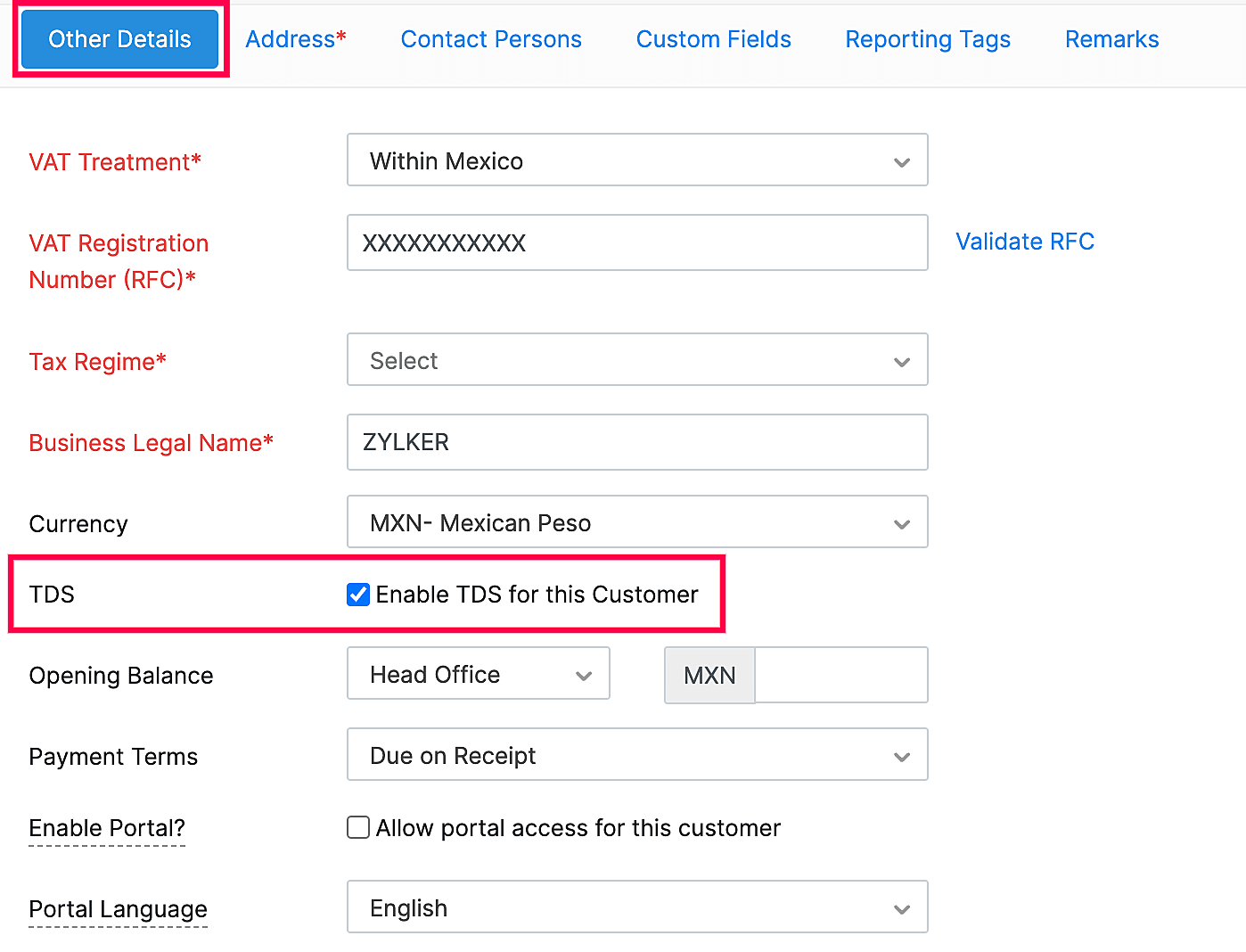Click into the VAT Registration Number field
The image size is (1246, 952).
pos(636,242)
